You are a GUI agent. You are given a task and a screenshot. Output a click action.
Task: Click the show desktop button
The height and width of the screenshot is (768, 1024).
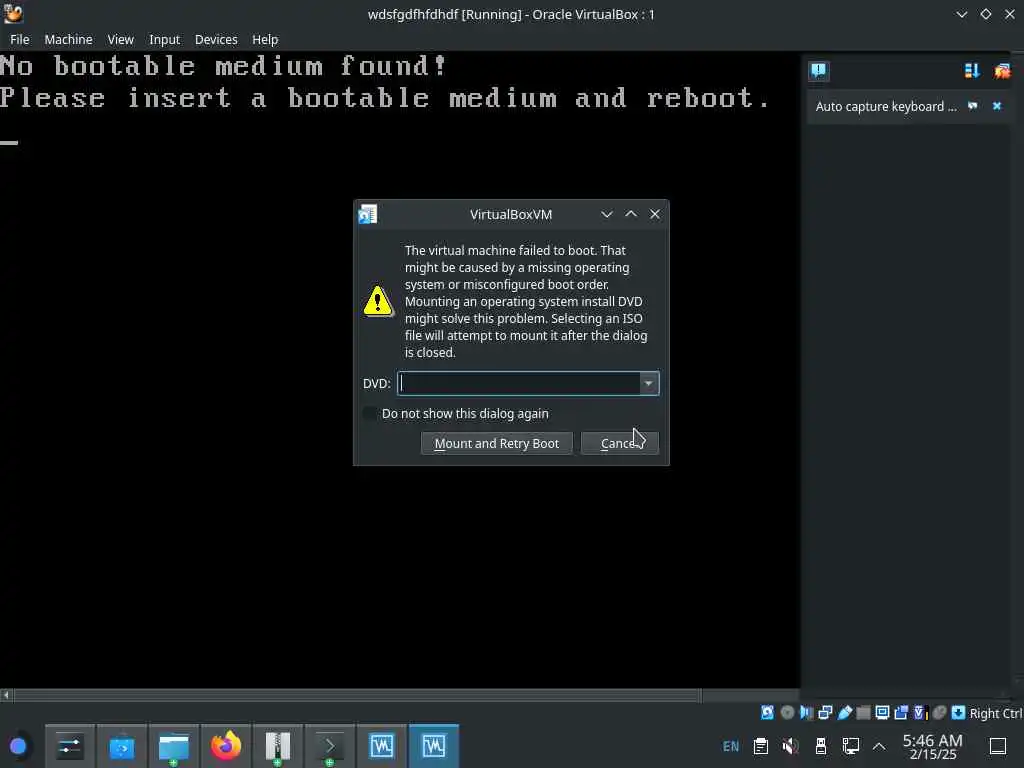[998, 746]
